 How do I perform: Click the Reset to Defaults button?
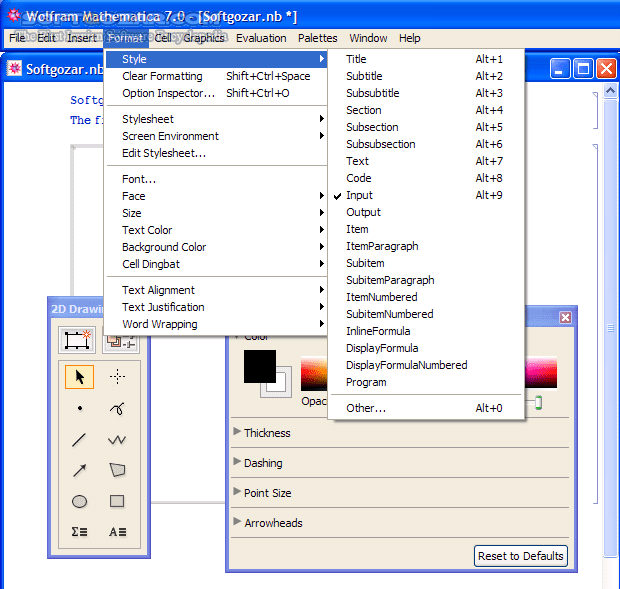click(x=521, y=556)
